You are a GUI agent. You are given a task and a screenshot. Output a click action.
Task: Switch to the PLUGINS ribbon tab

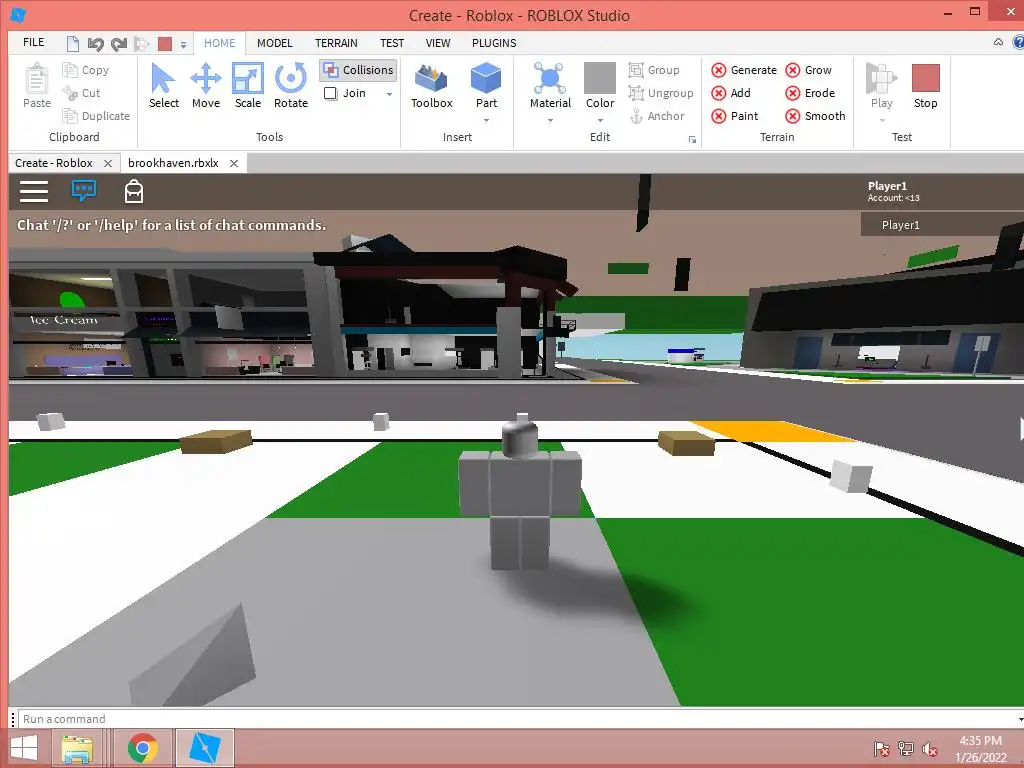pyautogui.click(x=494, y=43)
